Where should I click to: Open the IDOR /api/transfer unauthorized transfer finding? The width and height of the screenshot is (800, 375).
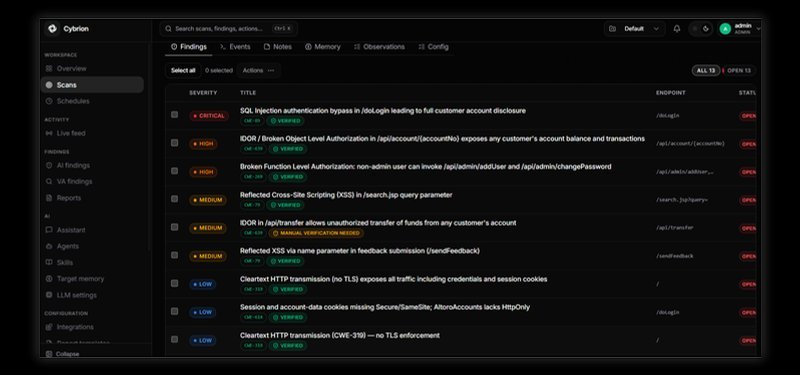coord(378,223)
